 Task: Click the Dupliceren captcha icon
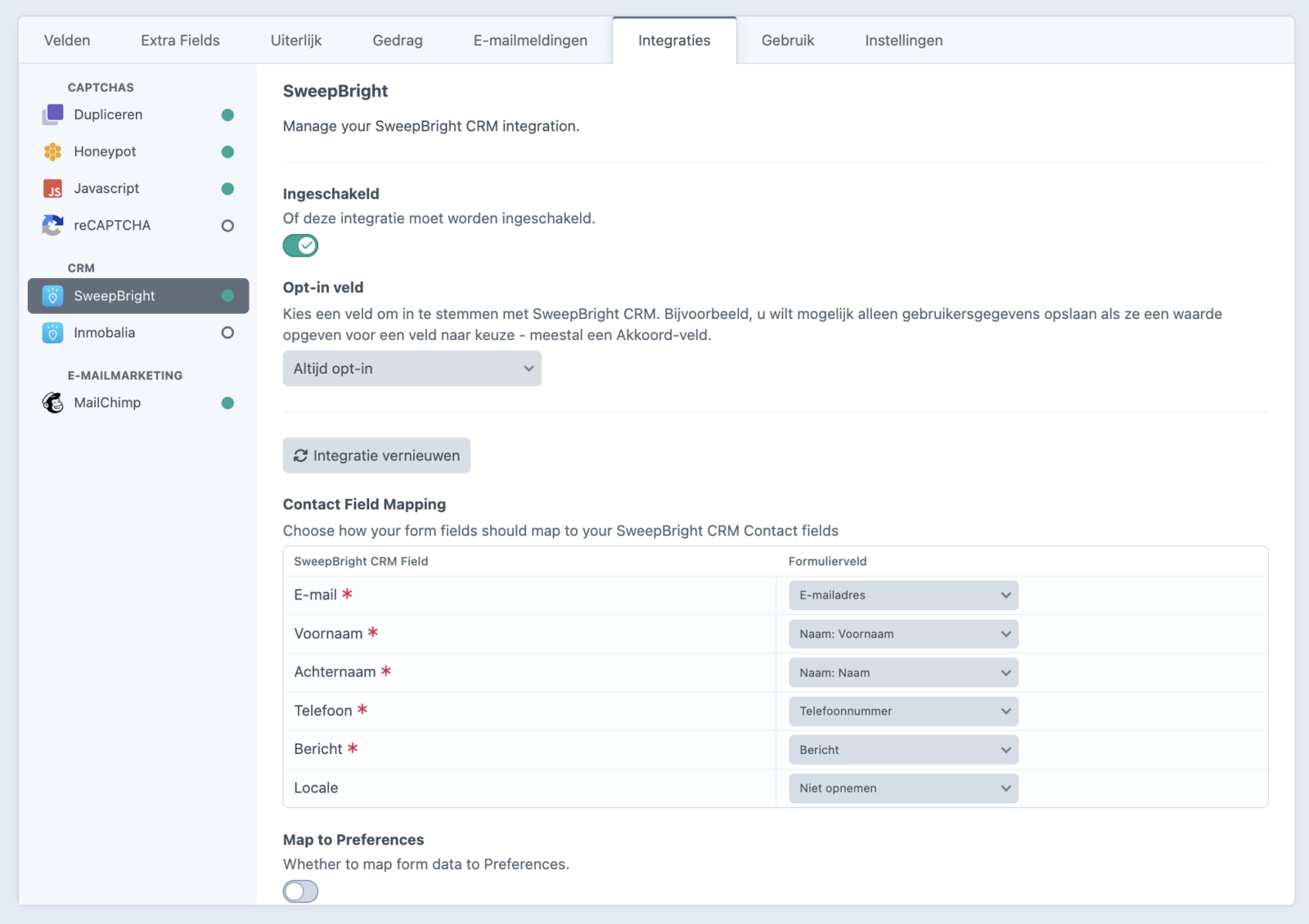[x=52, y=114]
